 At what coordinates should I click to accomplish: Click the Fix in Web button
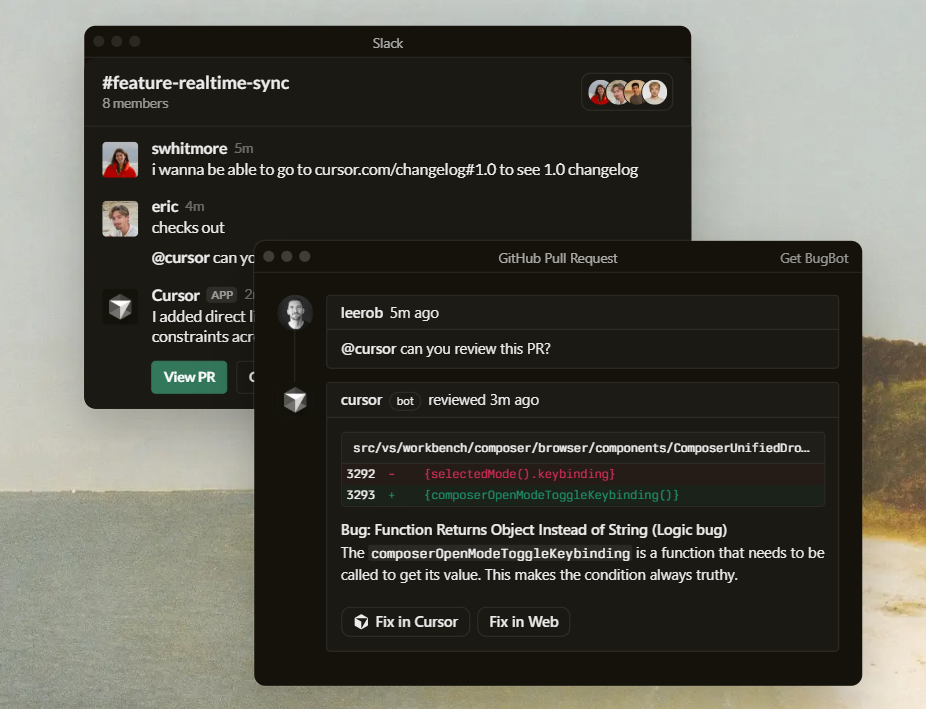523,622
